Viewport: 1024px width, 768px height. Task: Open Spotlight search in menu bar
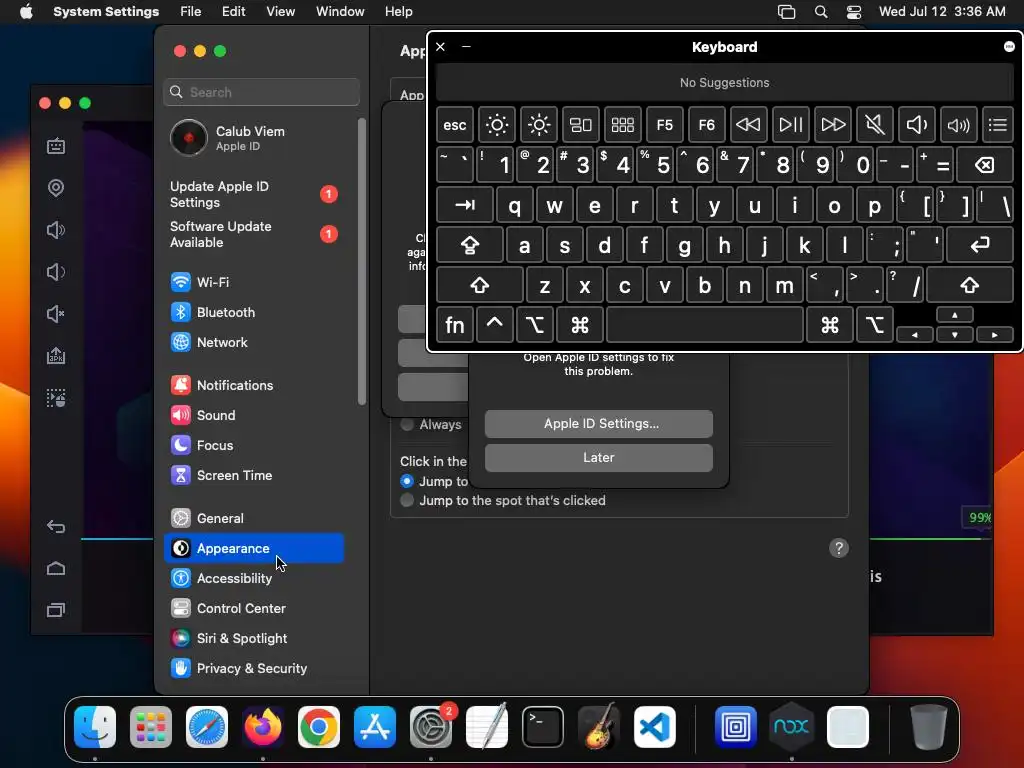821,12
